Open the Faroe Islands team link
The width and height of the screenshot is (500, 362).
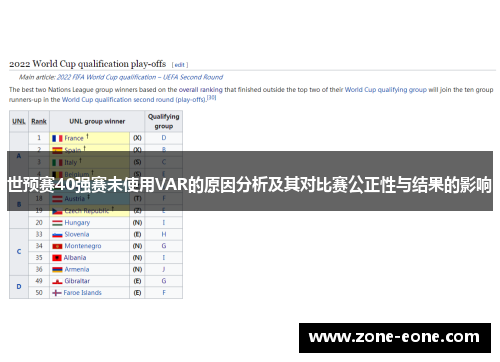pos(83,293)
